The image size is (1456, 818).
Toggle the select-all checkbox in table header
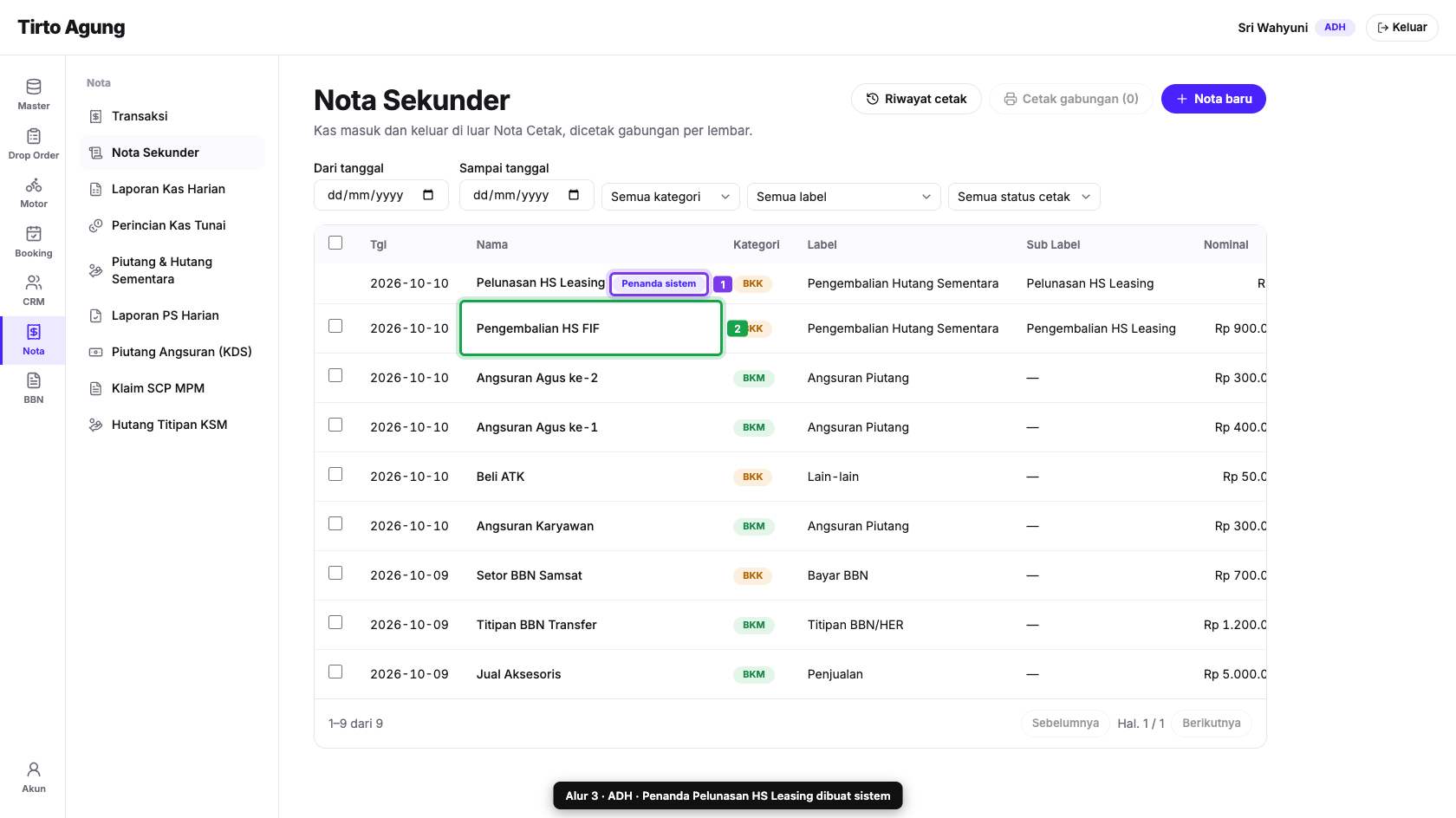(x=335, y=243)
